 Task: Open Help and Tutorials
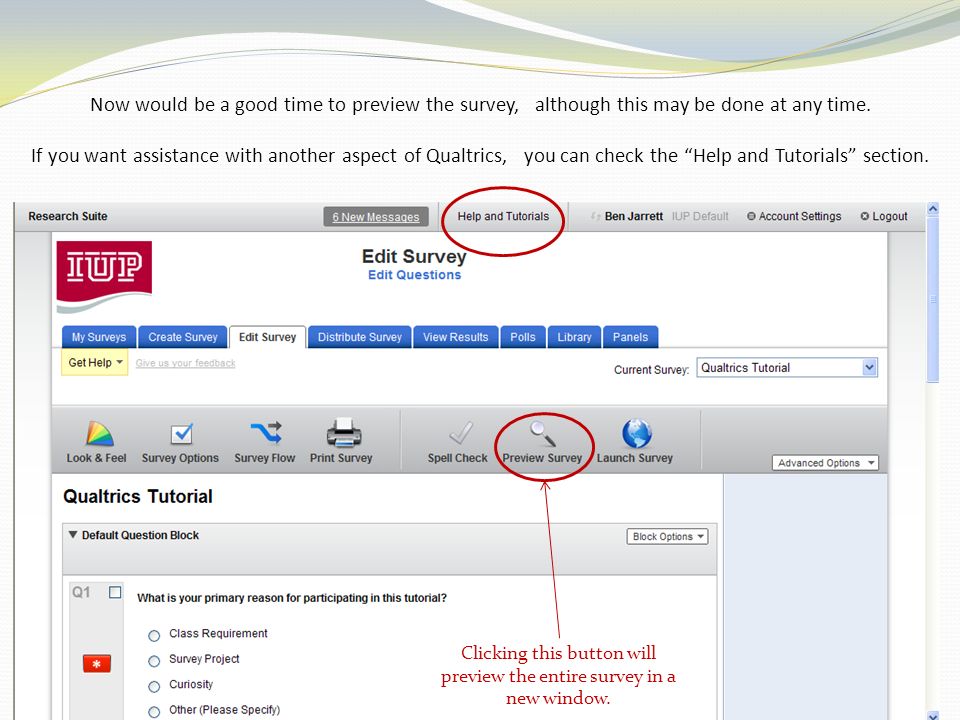click(503, 216)
